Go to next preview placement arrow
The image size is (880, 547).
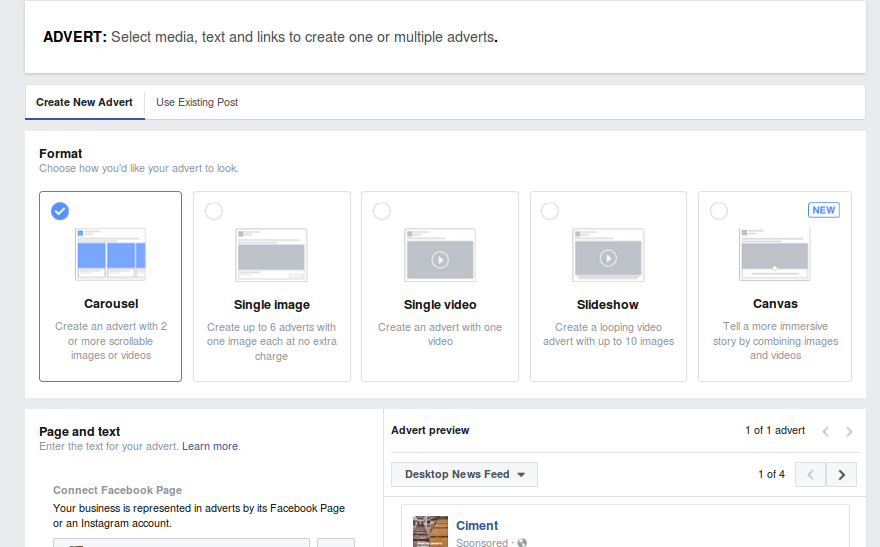click(842, 474)
